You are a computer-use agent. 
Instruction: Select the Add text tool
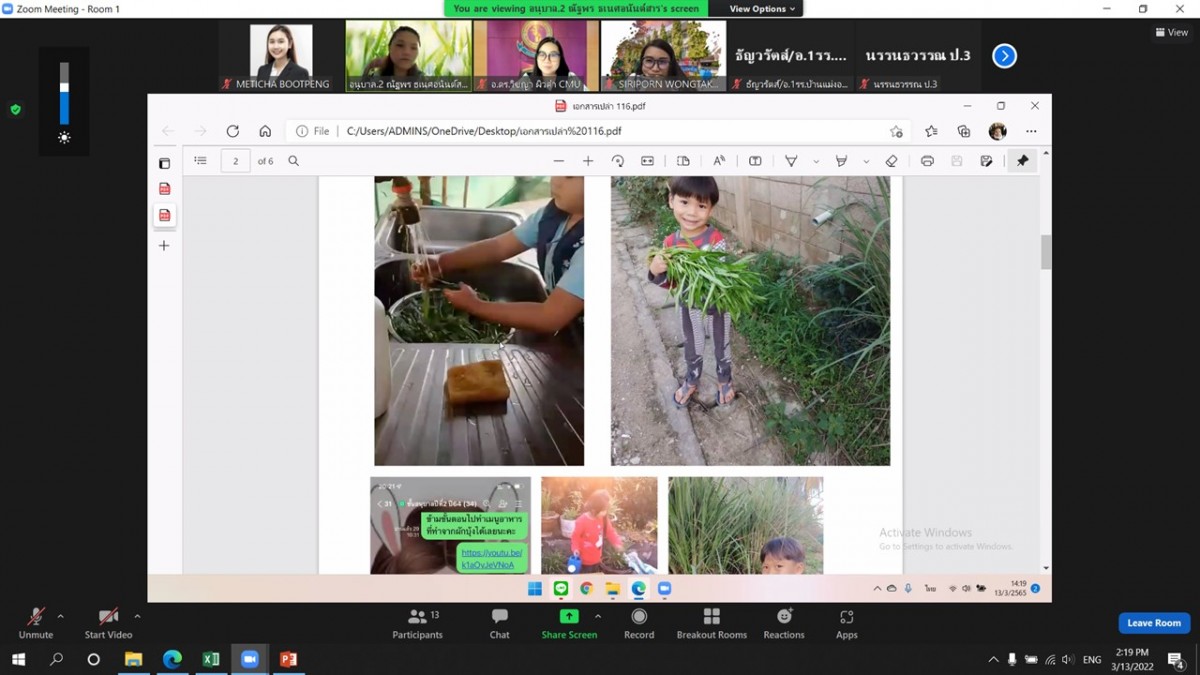pyautogui.click(x=755, y=161)
